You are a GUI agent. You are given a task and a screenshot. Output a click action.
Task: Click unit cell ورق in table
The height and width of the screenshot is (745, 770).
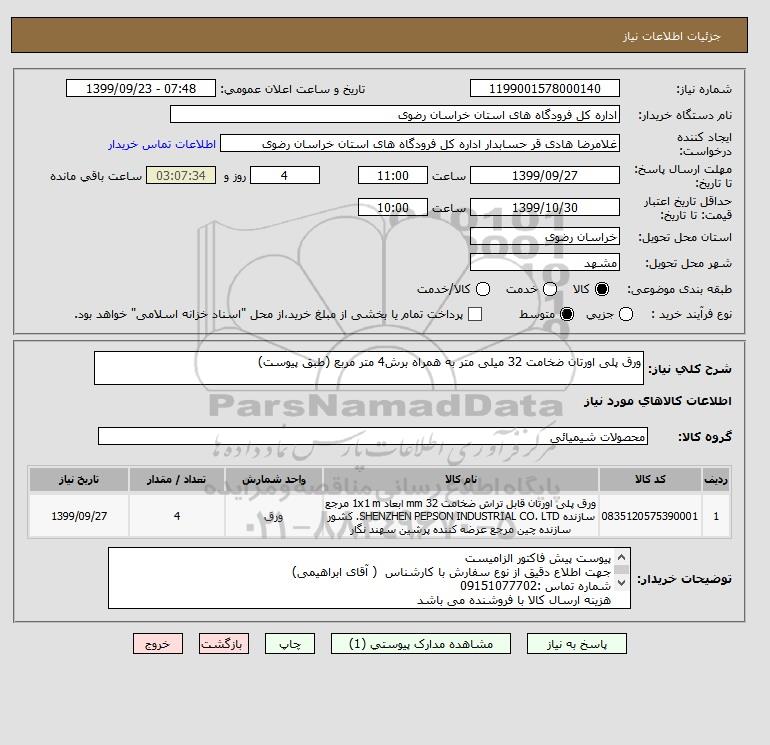274,516
